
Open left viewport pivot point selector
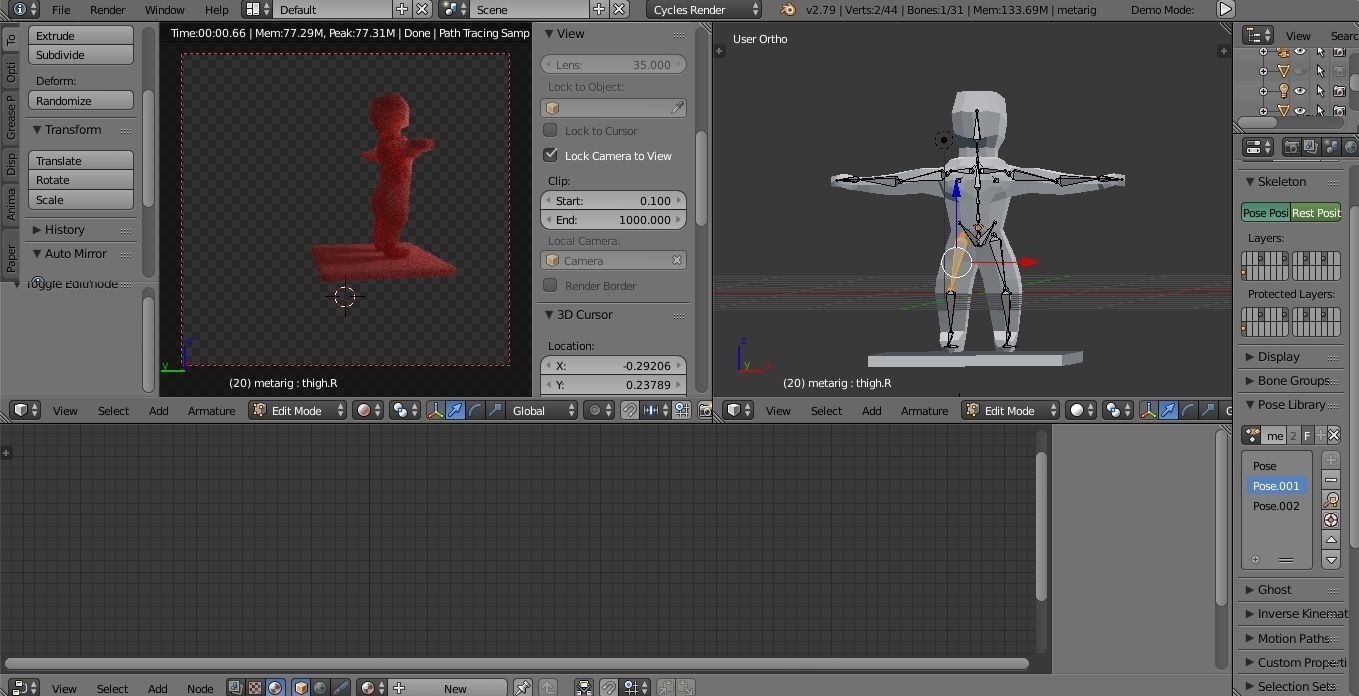(x=404, y=410)
